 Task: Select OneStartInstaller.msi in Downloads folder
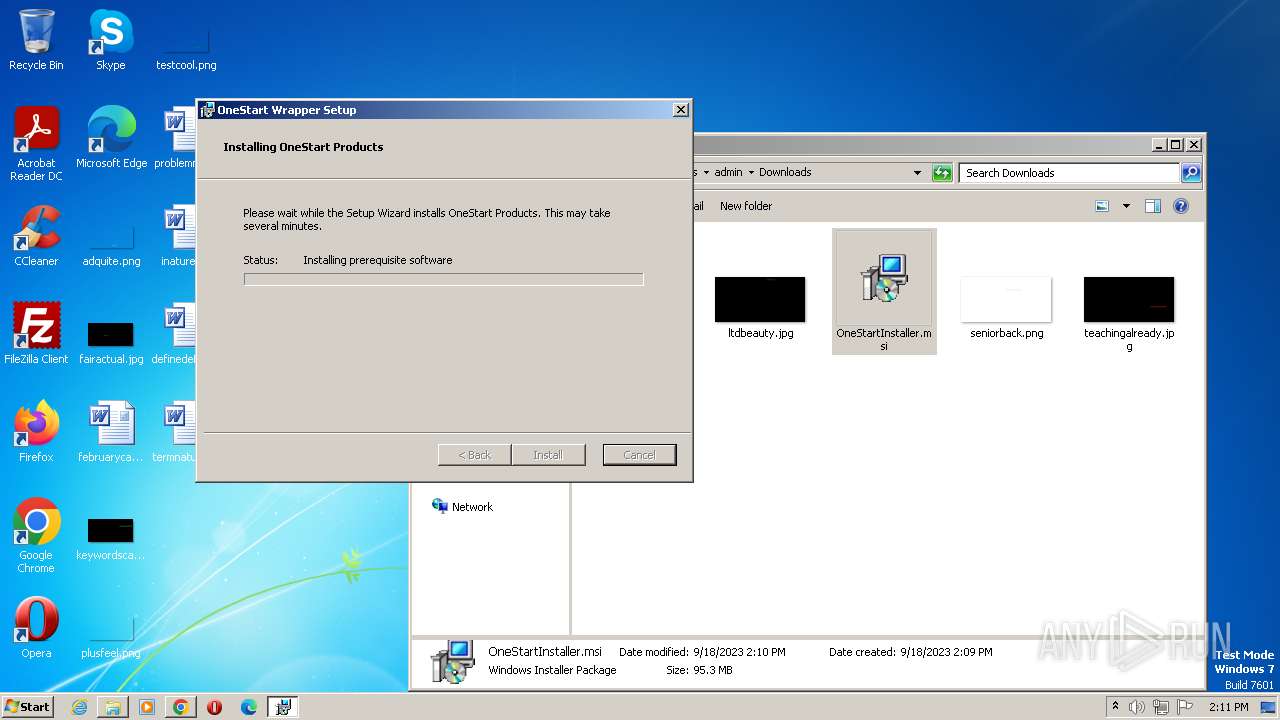pyautogui.click(x=884, y=291)
